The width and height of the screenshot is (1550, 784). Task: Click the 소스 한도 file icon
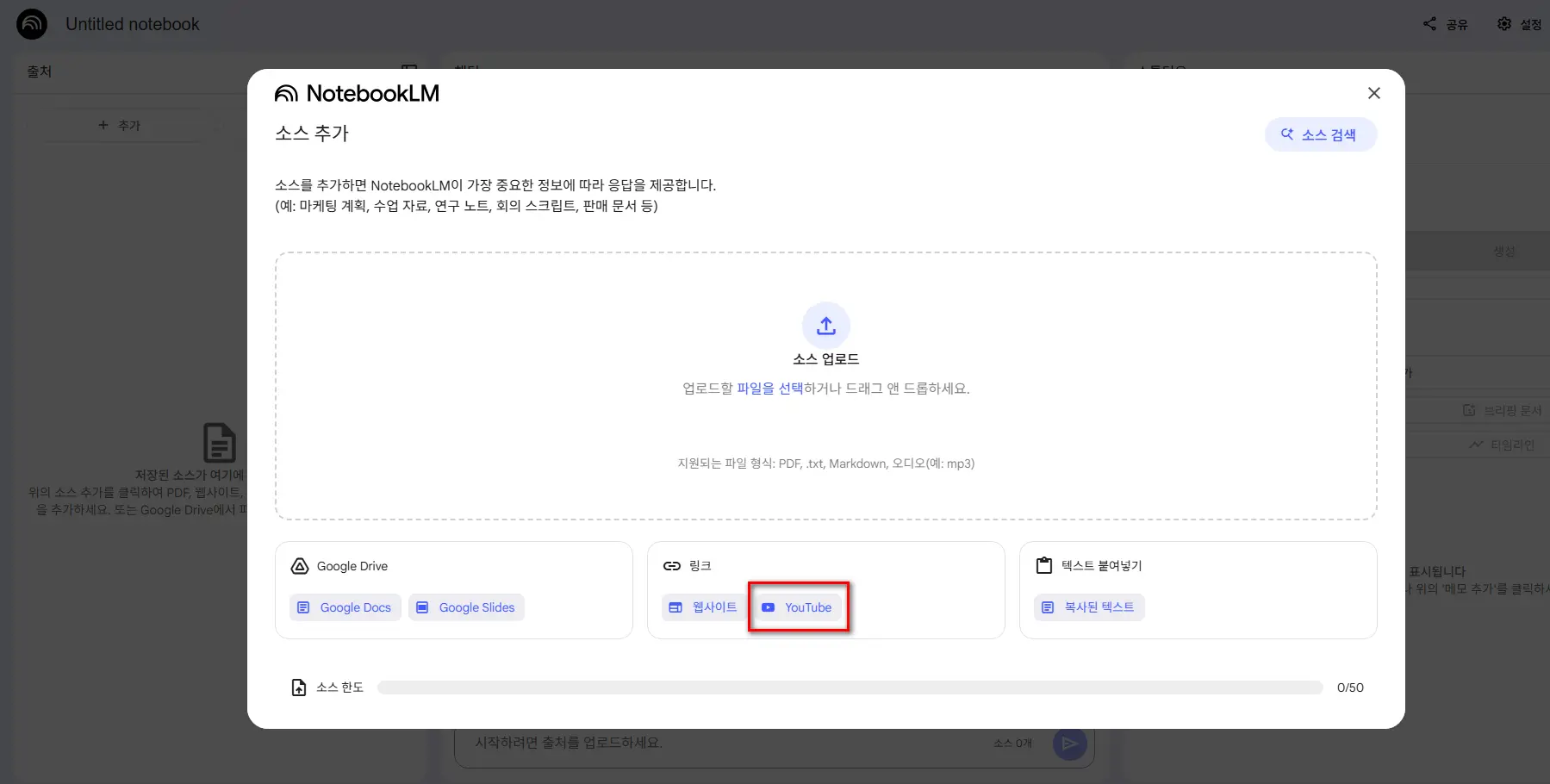click(299, 688)
